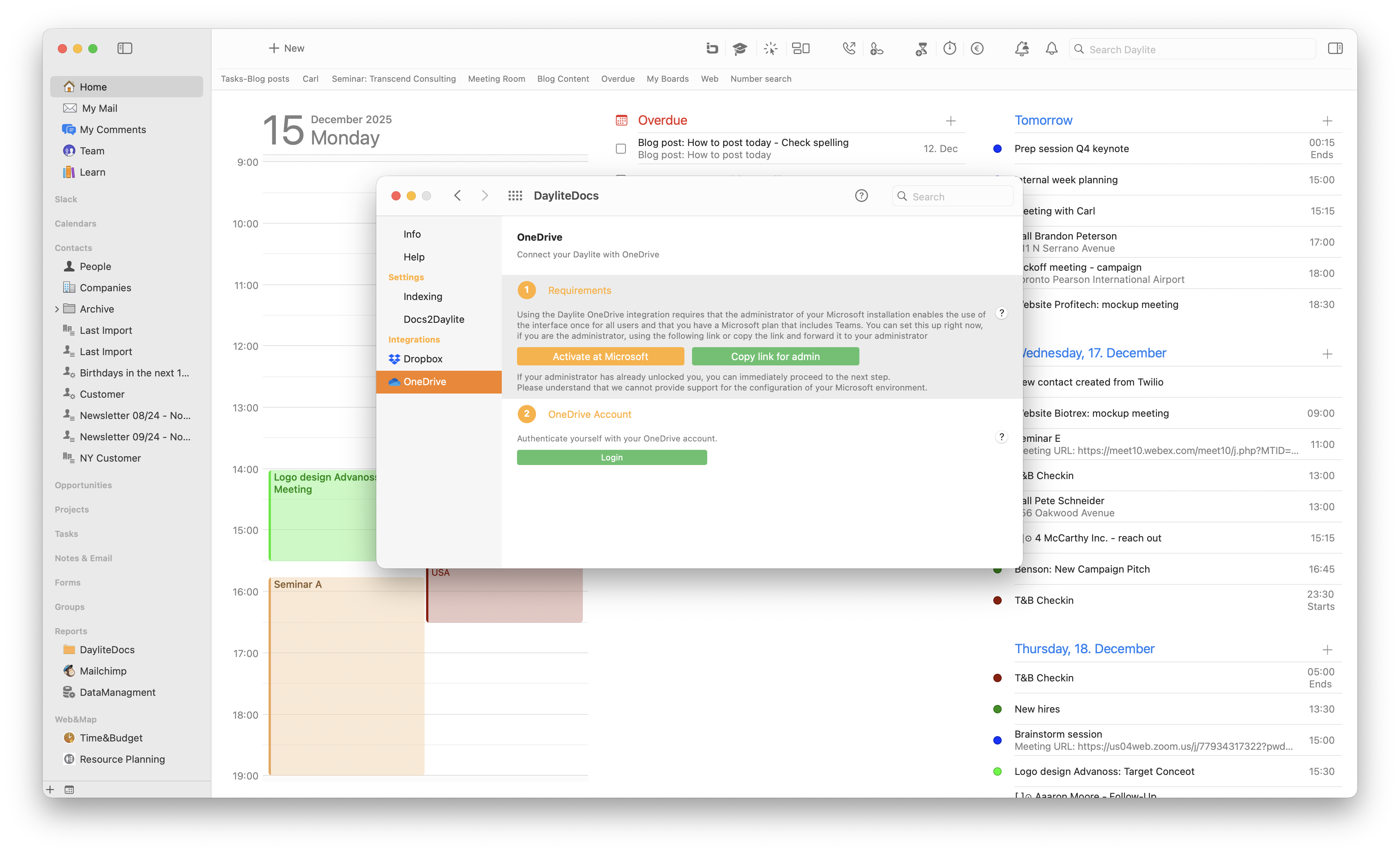The image size is (1400, 854).
Task: Add an item to Thursday, 18. December
Action: [1327, 649]
